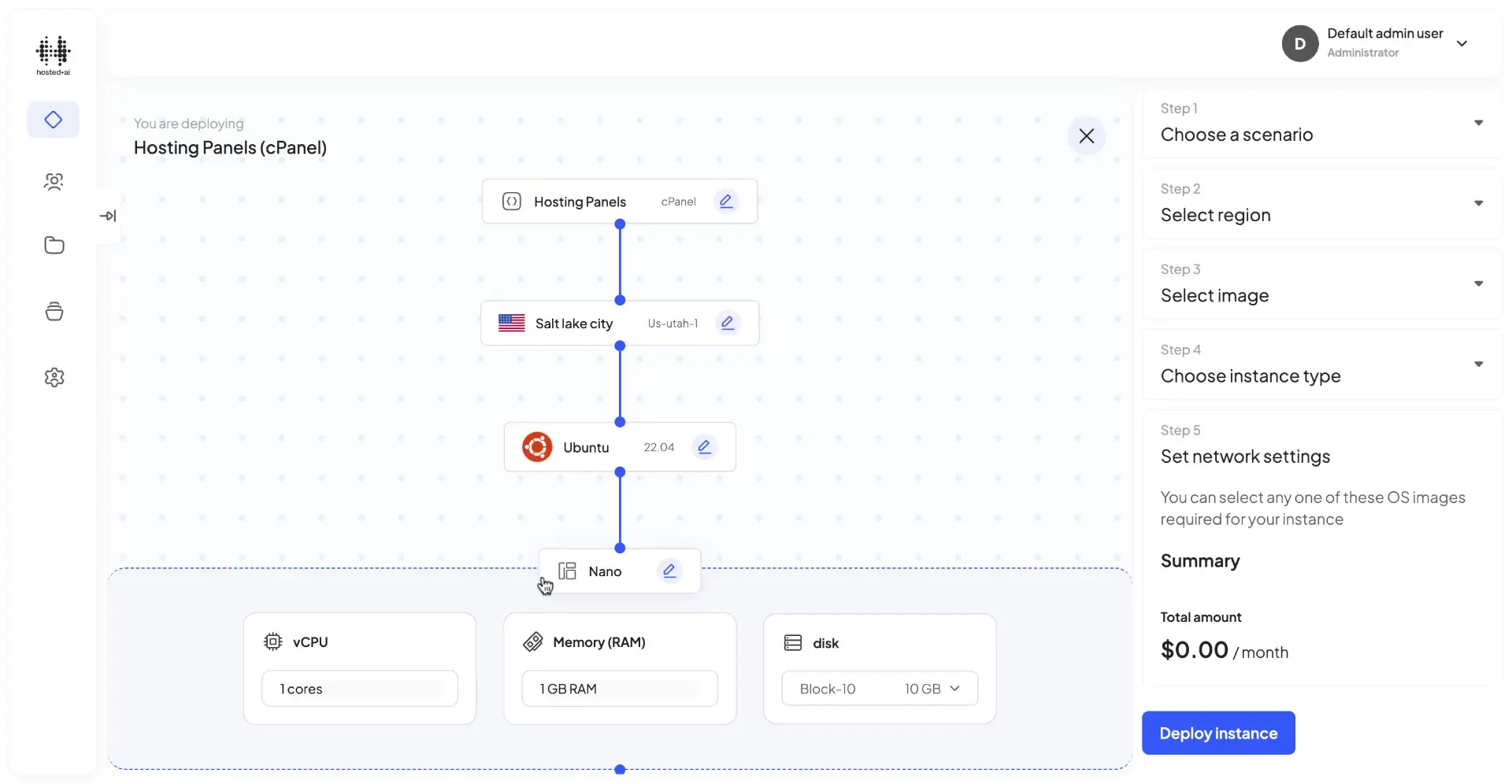Click the vCPU cores input field
The height and width of the screenshot is (784, 1512).
coord(359,688)
